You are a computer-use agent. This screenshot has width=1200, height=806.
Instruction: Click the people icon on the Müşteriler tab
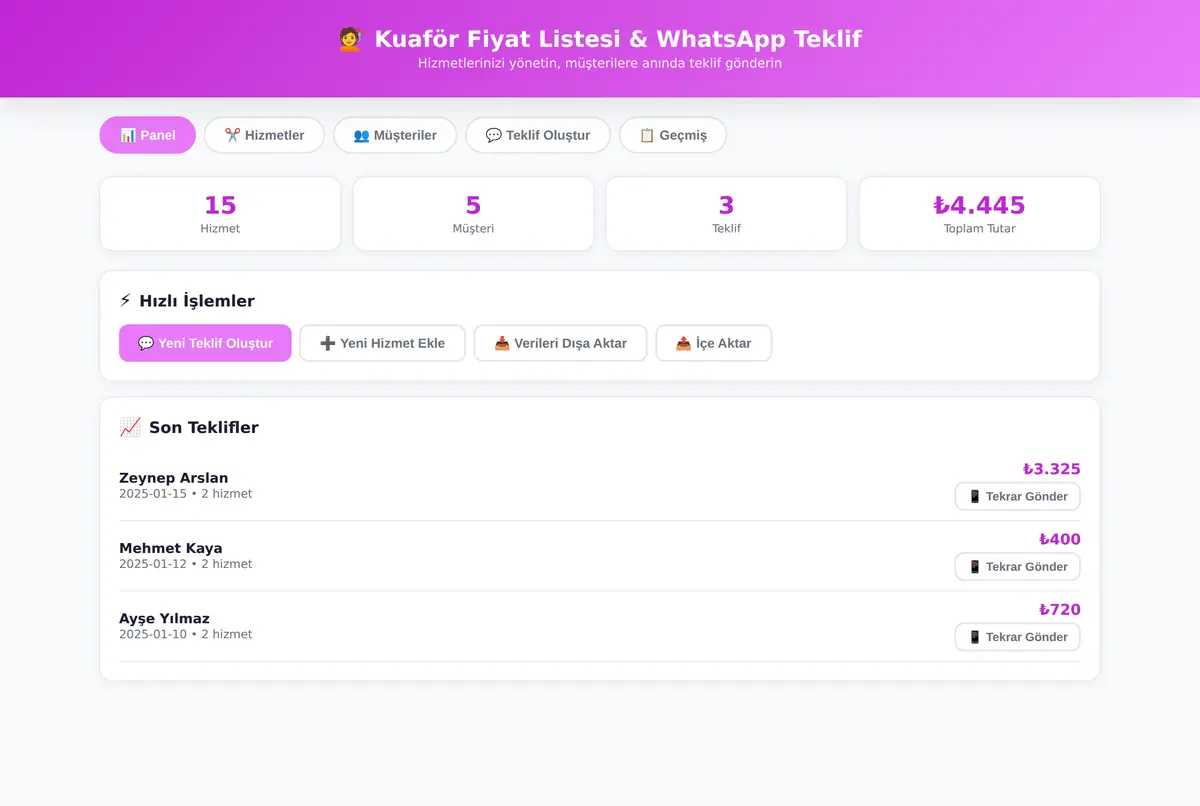[x=362, y=135]
